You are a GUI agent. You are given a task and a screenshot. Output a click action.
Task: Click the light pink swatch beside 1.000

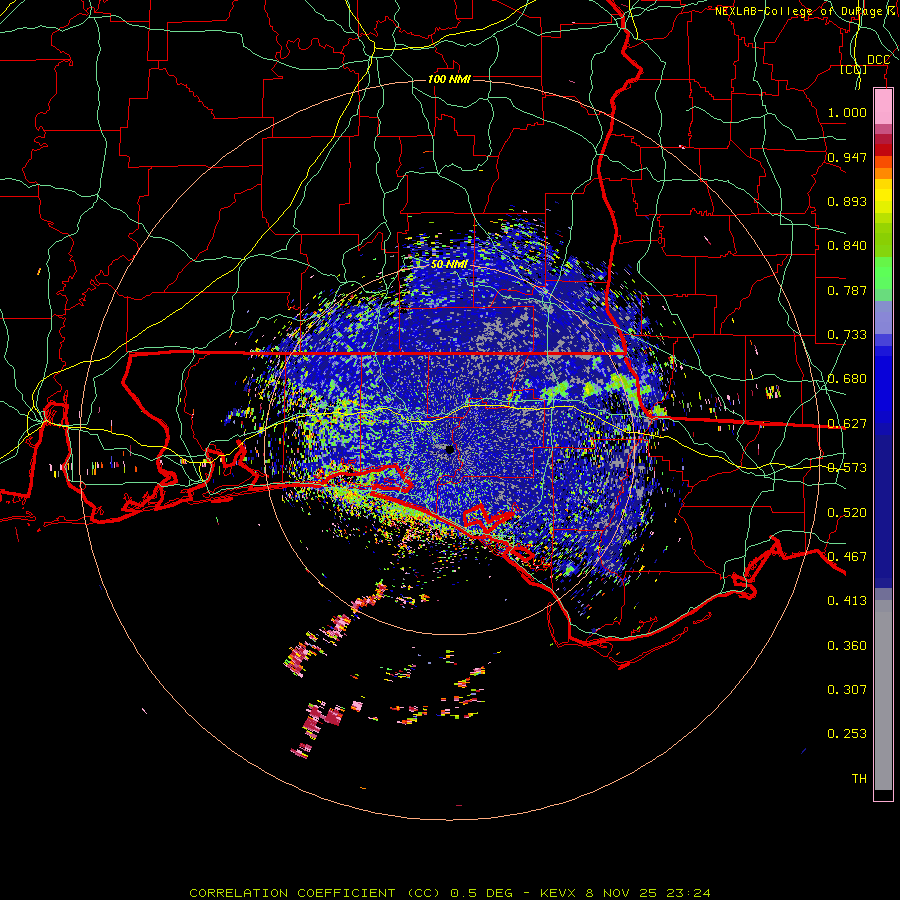click(883, 107)
